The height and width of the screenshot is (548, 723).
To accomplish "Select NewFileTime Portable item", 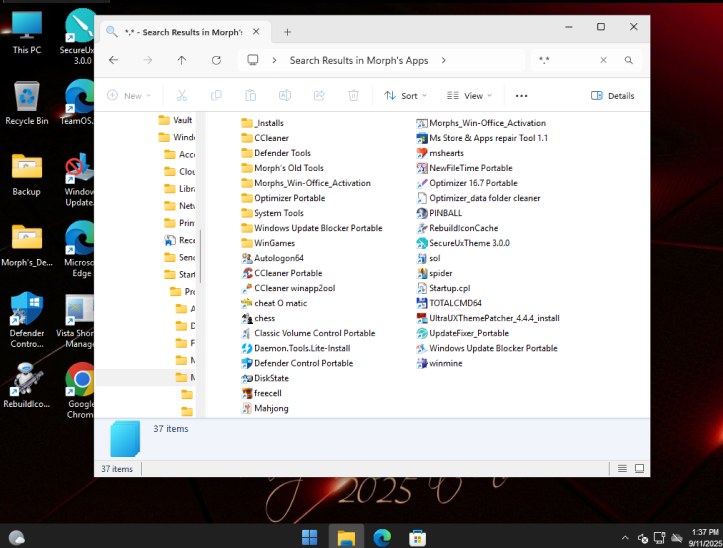I will point(464,168).
